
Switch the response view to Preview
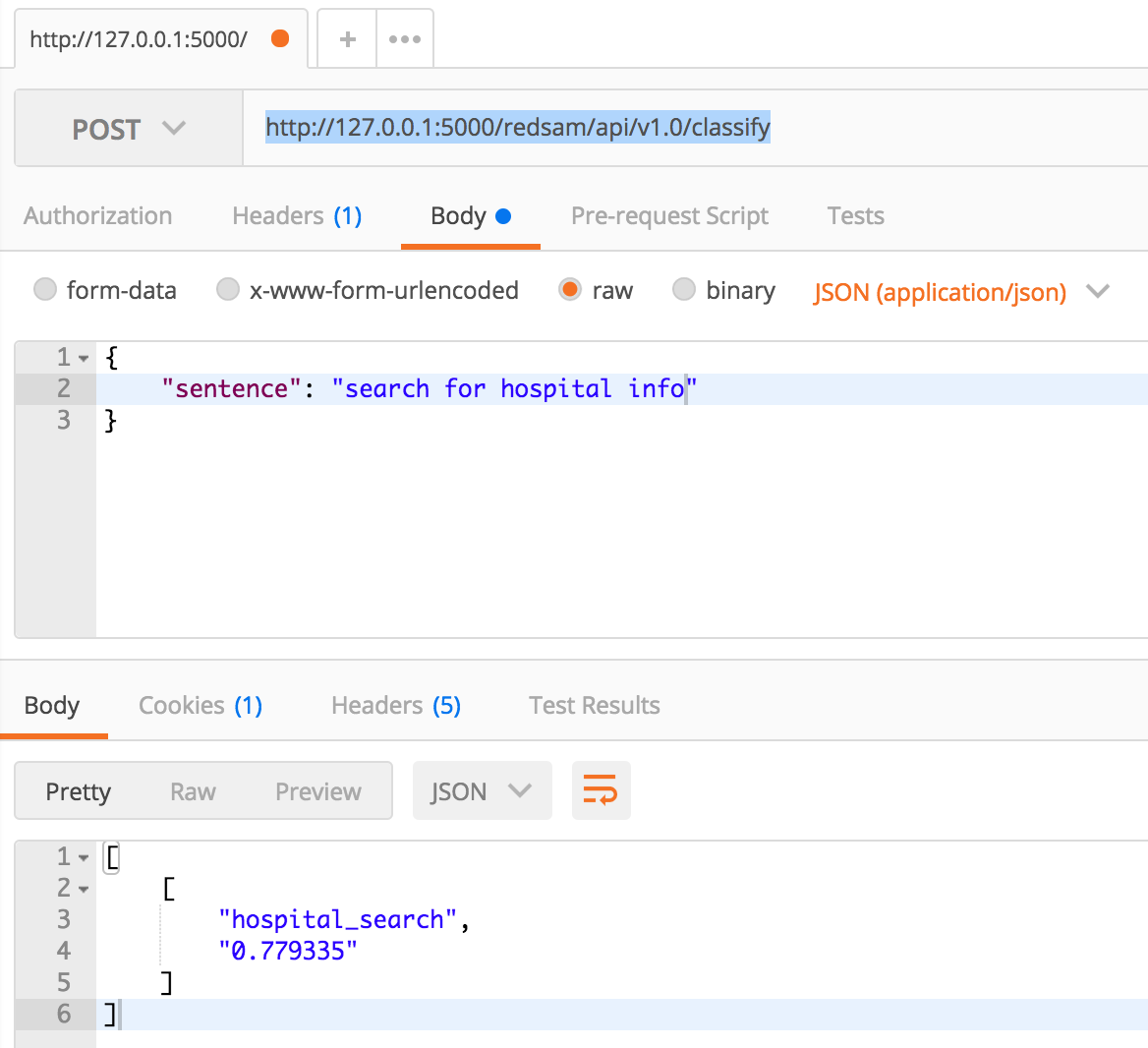(x=317, y=790)
